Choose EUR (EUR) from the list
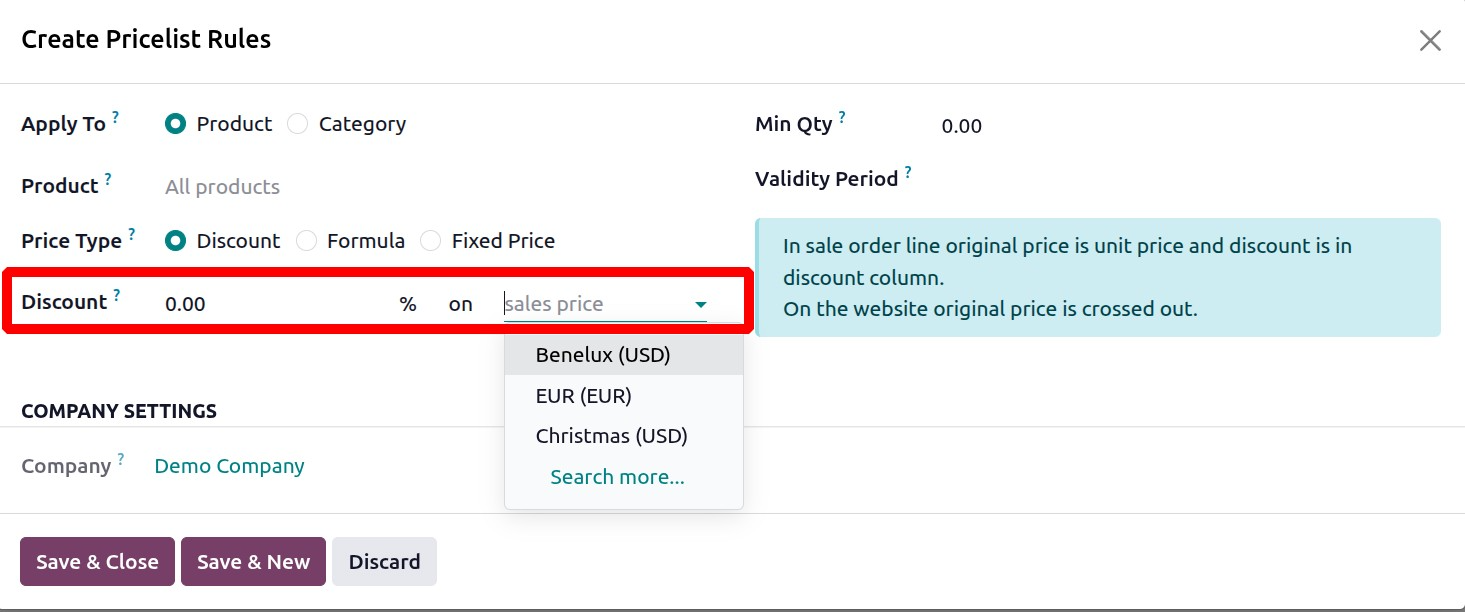The image size is (1465, 612). (x=584, y=396)
